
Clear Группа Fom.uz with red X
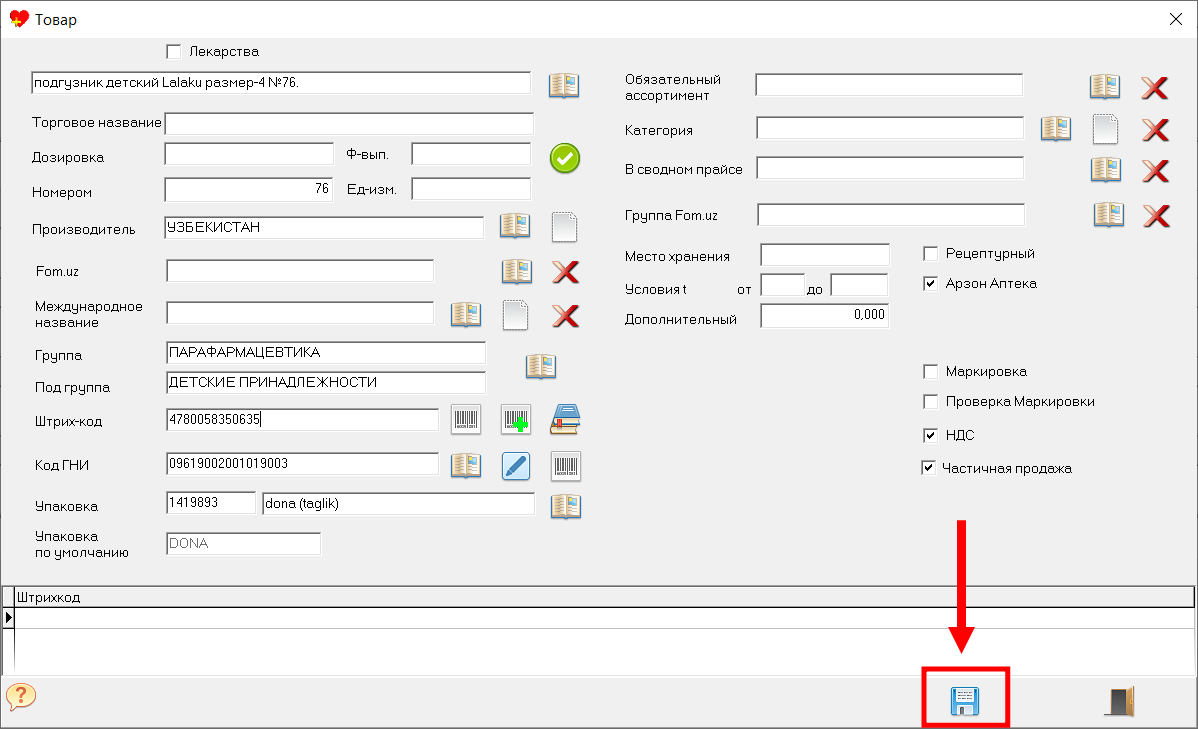[1157, 216]
